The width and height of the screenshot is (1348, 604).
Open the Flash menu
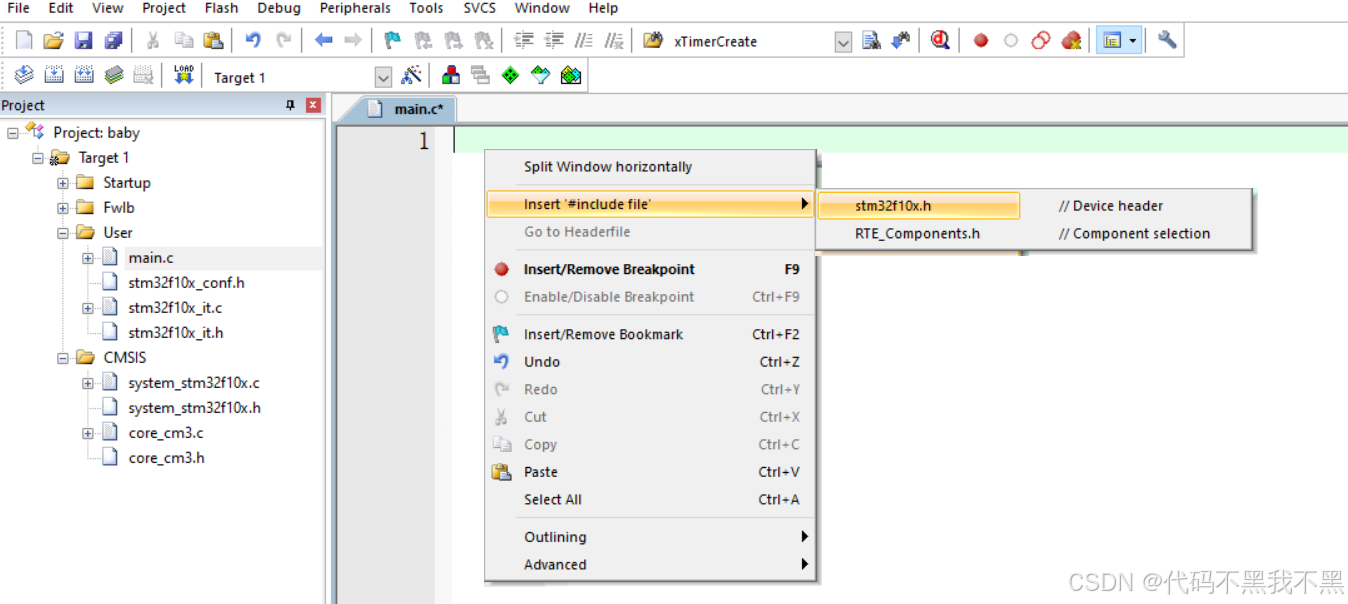click(x=221, y=8)
